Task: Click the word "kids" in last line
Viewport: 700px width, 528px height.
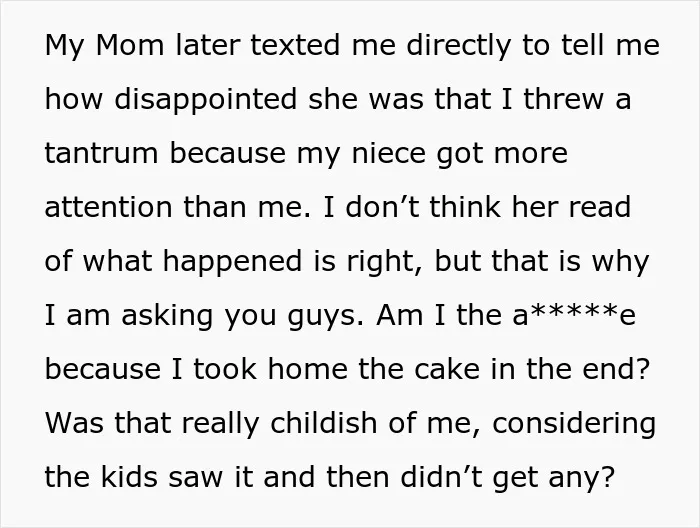Action: [x=129, y=477]
